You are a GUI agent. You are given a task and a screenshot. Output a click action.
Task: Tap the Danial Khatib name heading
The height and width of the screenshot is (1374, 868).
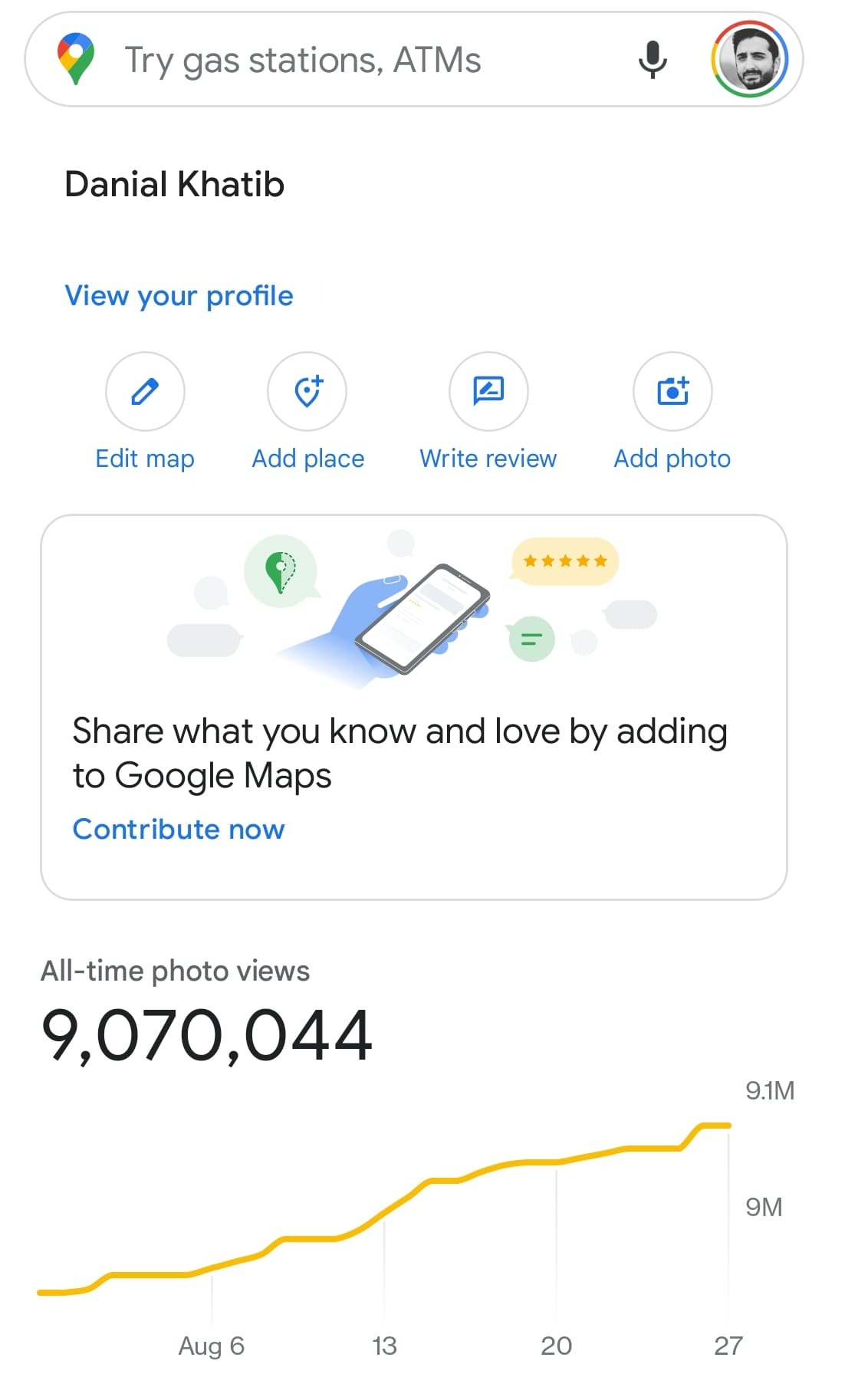point(175,185)
